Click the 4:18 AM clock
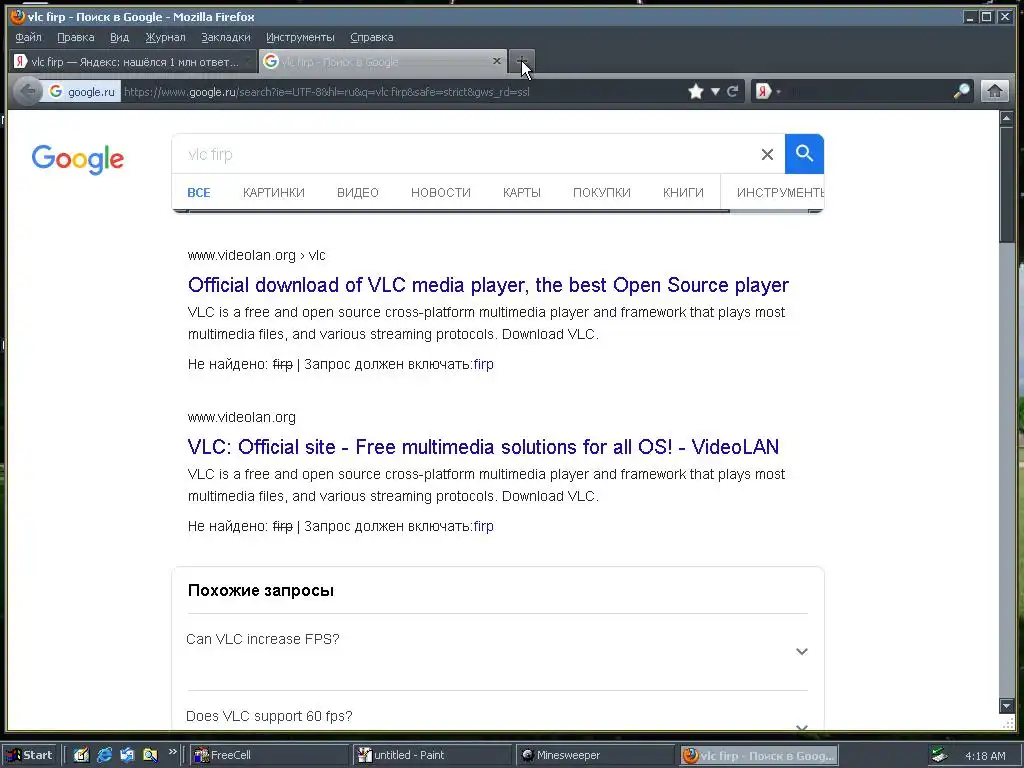Viewport: 1024px width, 768px height. (x=985, y=756)
